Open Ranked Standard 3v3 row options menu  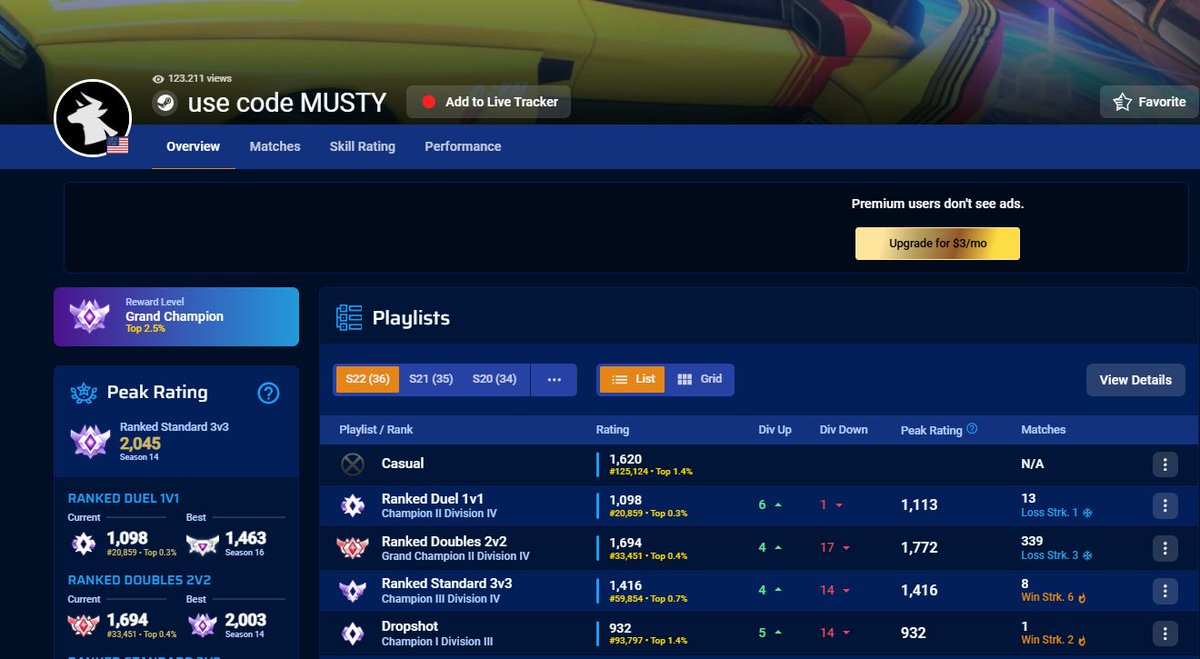click(1165, 590)
